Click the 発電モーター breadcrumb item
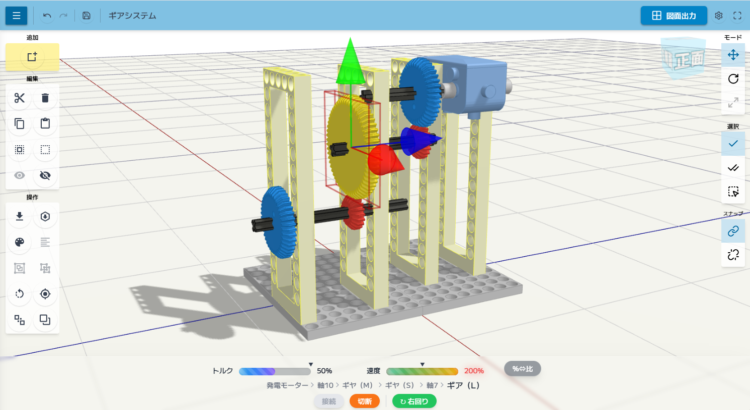 coord(288,385)
